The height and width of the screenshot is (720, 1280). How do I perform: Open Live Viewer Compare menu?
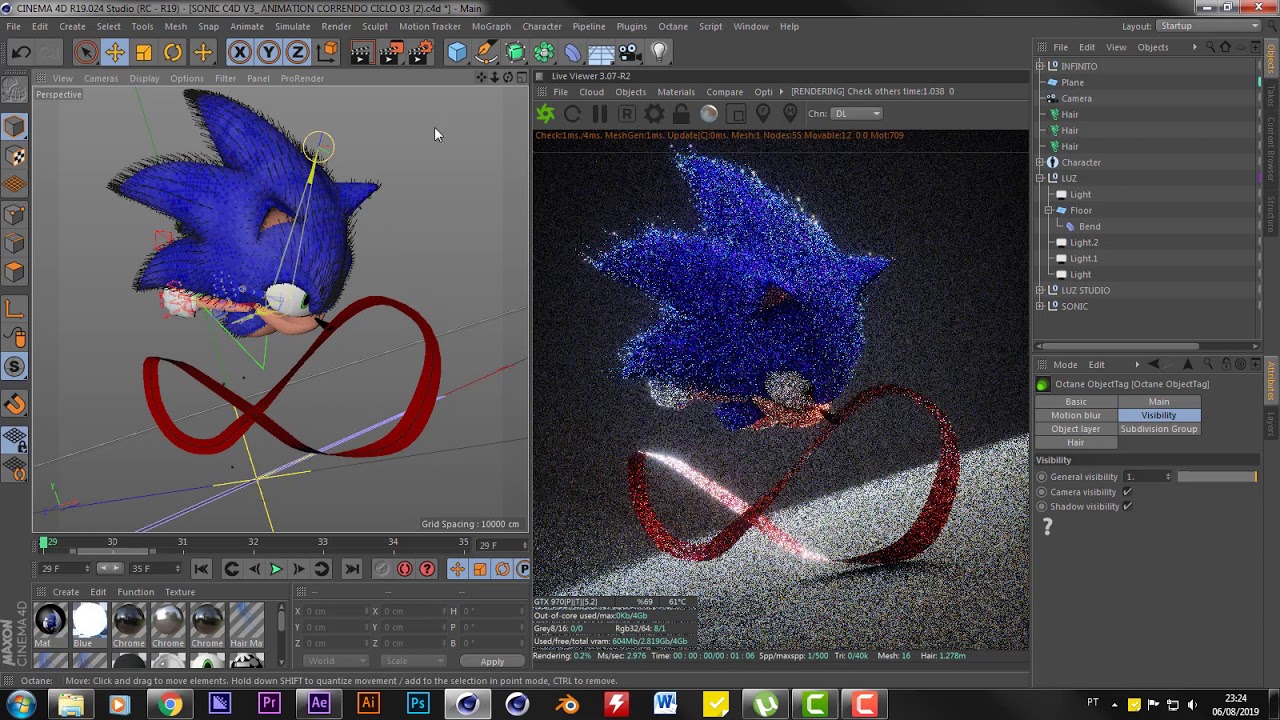pyautogui.click(x=725, y=92)
